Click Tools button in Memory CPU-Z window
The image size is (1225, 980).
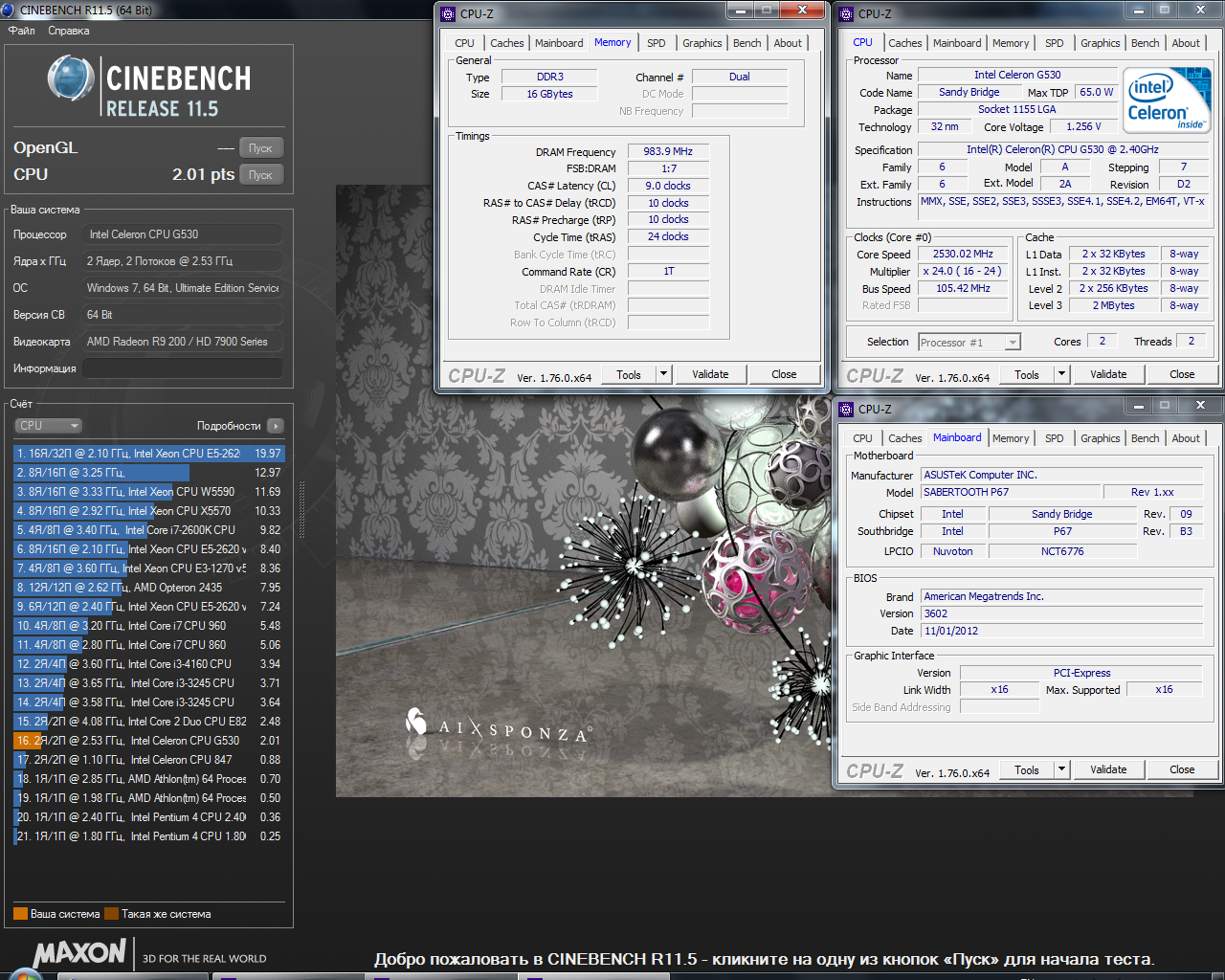(x=629, y=374)
